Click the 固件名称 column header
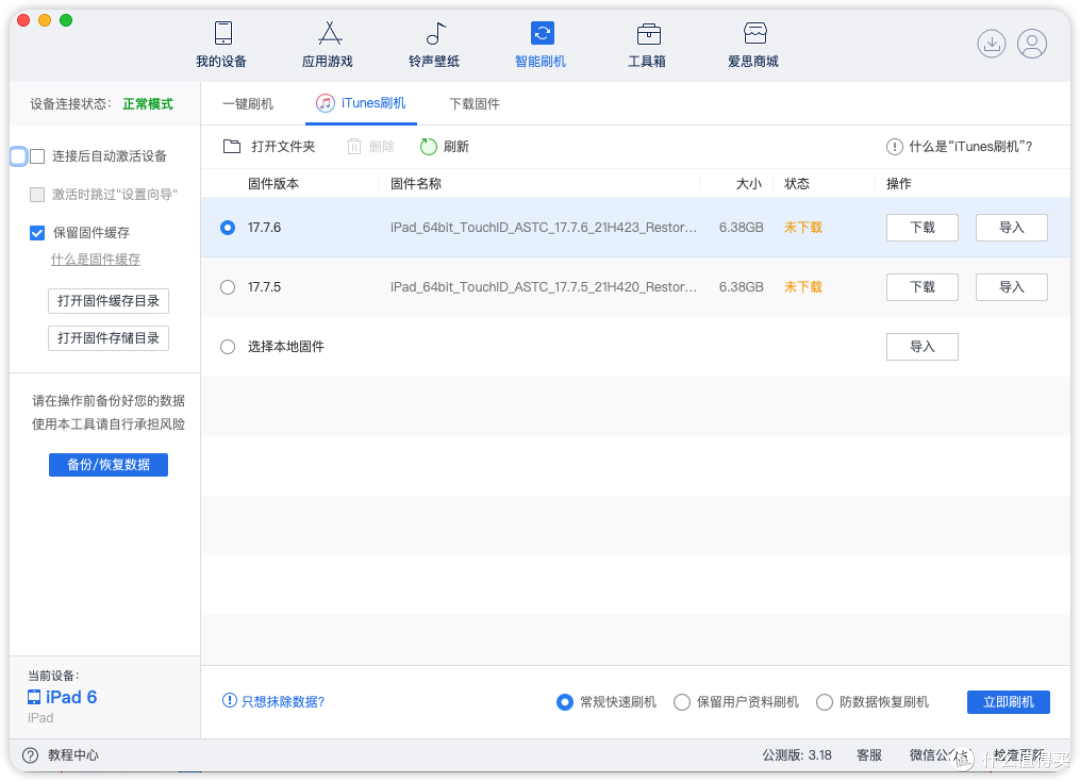 (x=416, y=184)
